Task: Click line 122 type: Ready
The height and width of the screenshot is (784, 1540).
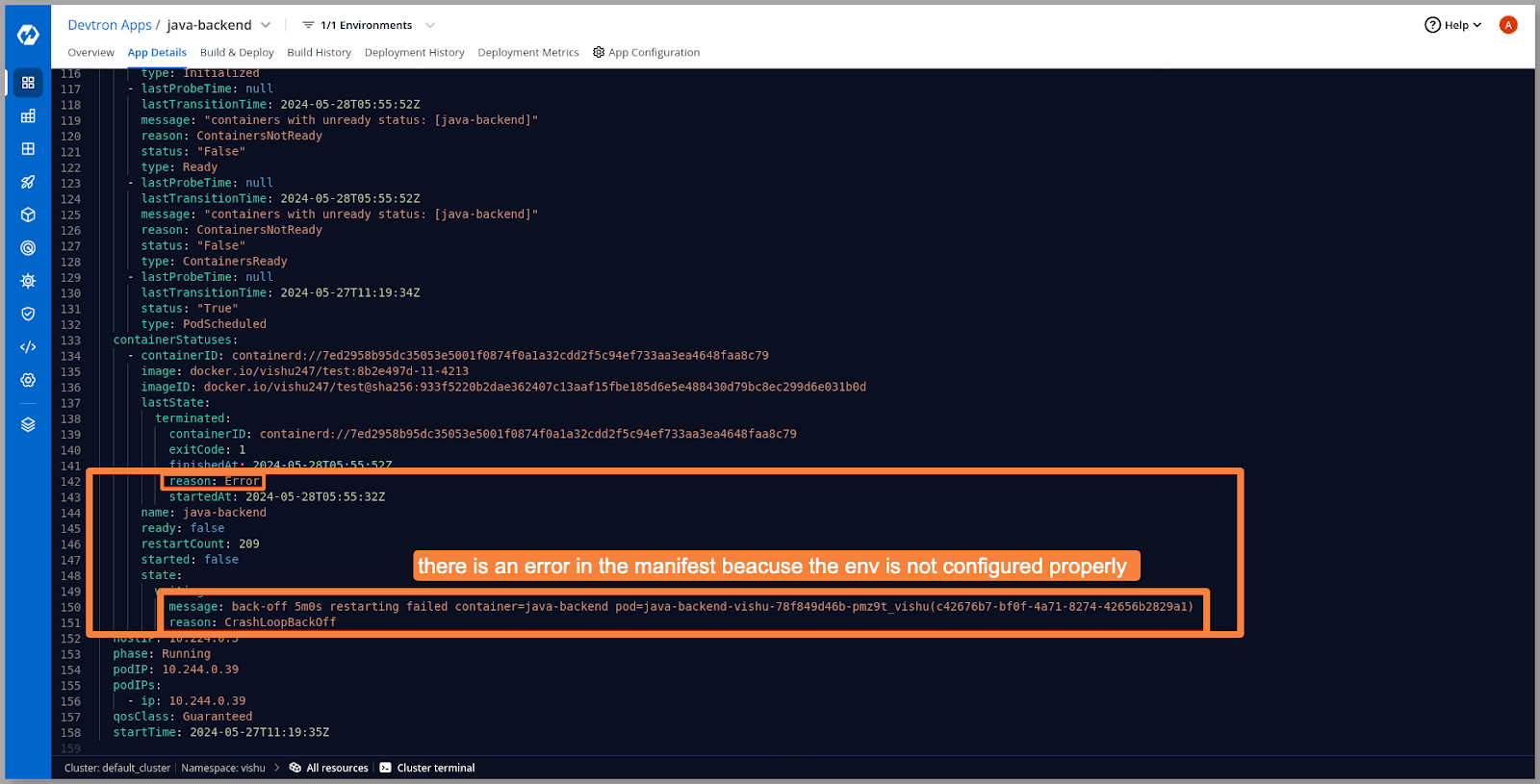Action: pyautogui.click(x=179, y=167)
